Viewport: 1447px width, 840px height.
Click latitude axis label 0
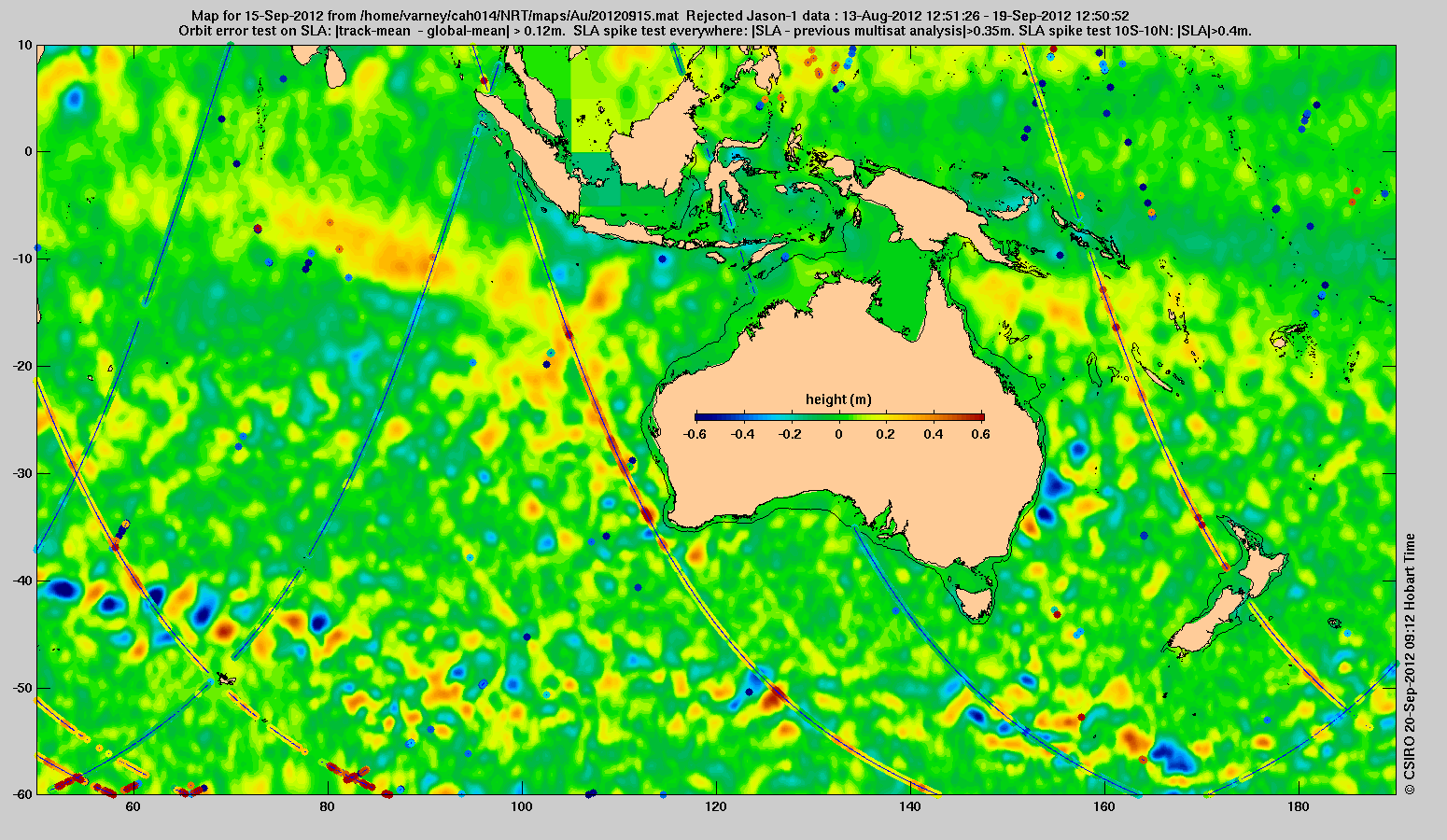click(x=29, y=151)
